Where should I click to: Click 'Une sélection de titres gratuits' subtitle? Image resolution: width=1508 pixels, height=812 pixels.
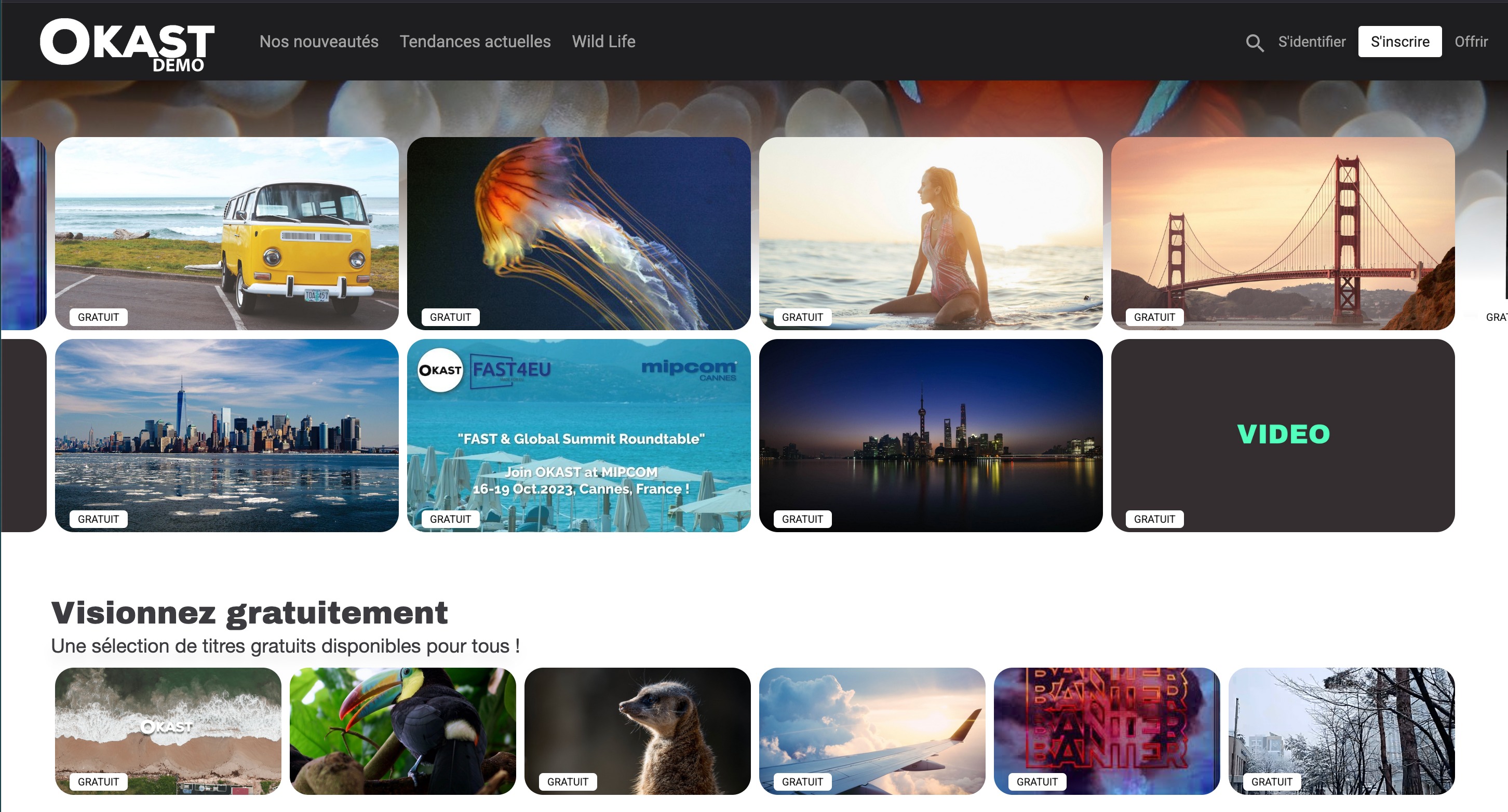[x=285, y=646]
